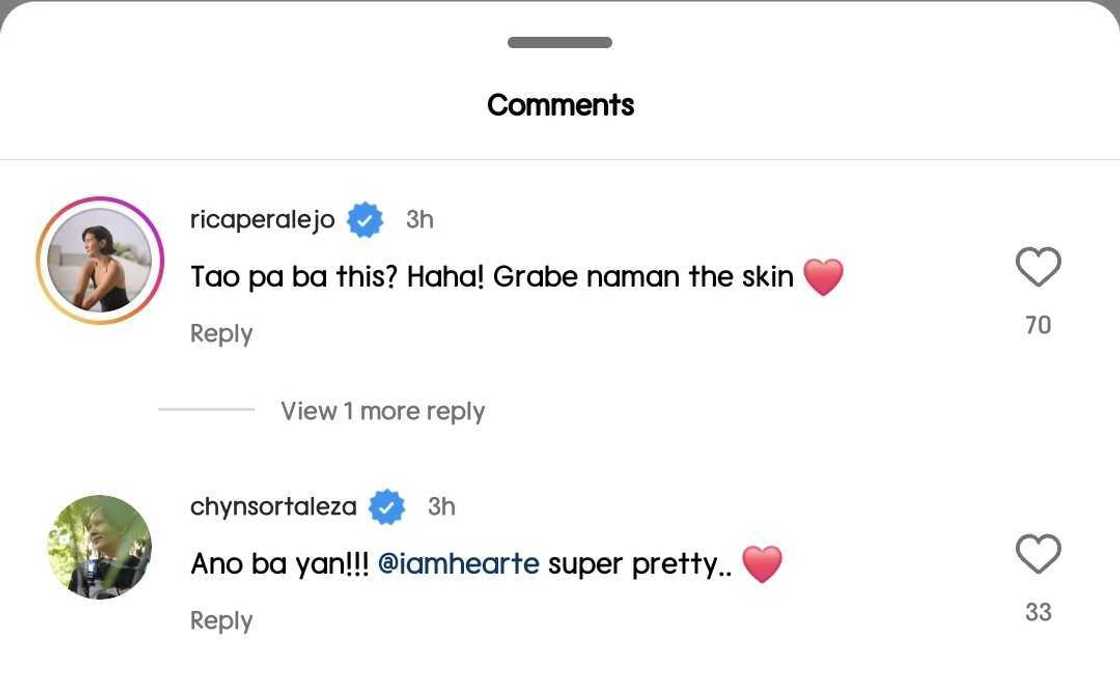
Task: Expand "View 1 more reply" thread
Action: click(382, 411)
